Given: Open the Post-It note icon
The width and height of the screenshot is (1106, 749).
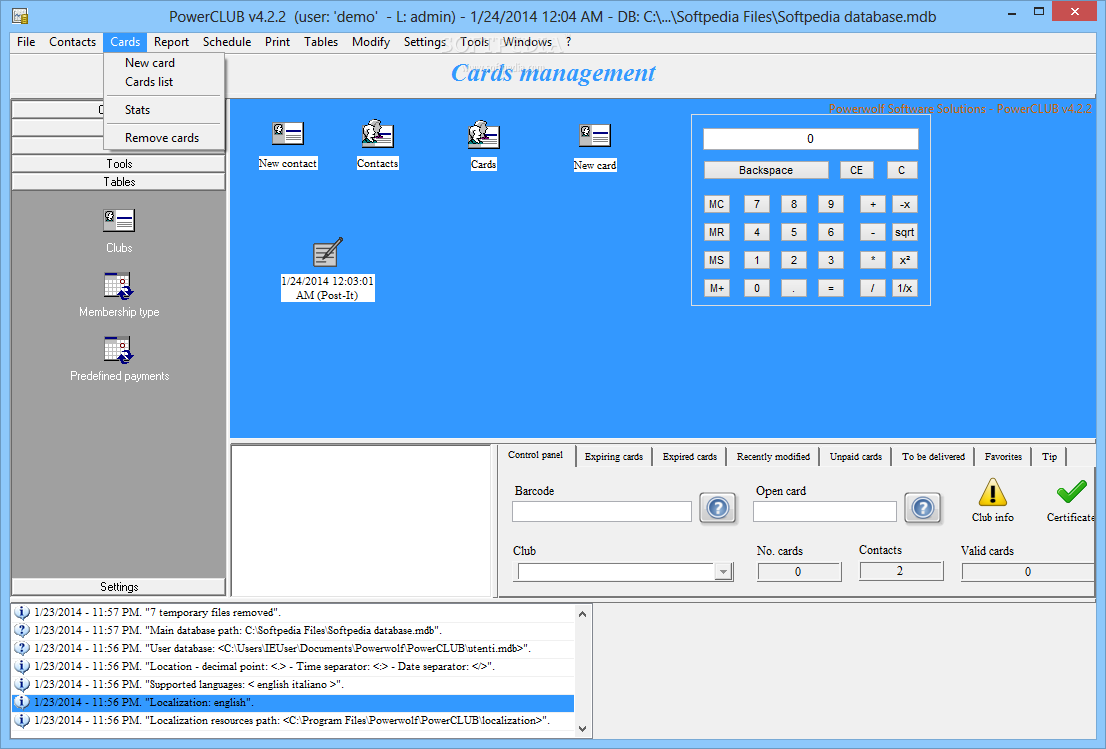Looking at the screenshot, I should point(327,252).
